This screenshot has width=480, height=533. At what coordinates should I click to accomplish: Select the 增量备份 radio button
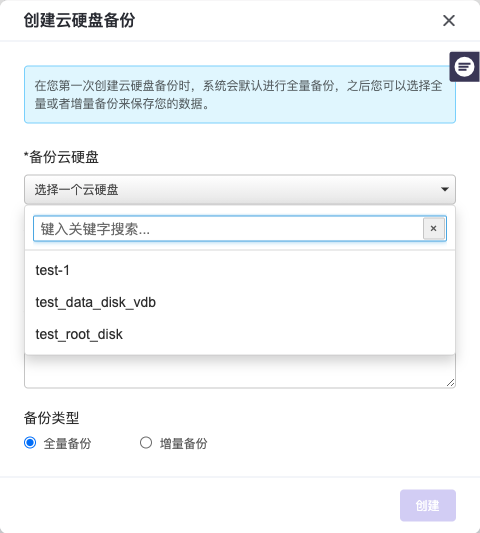[x=146, y=443]
